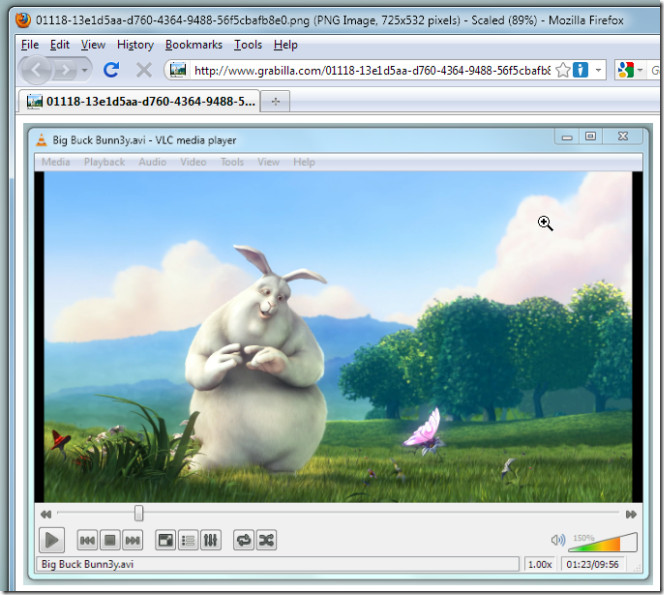This screenshot has width=664, height=595.
Task: Click the VLC window minimize button
Action: (567, 137)
